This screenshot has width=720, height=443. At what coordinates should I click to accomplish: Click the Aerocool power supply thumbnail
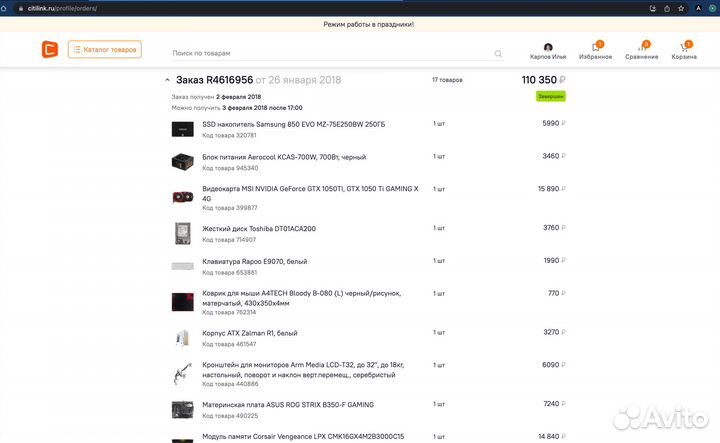click(182, 162)
